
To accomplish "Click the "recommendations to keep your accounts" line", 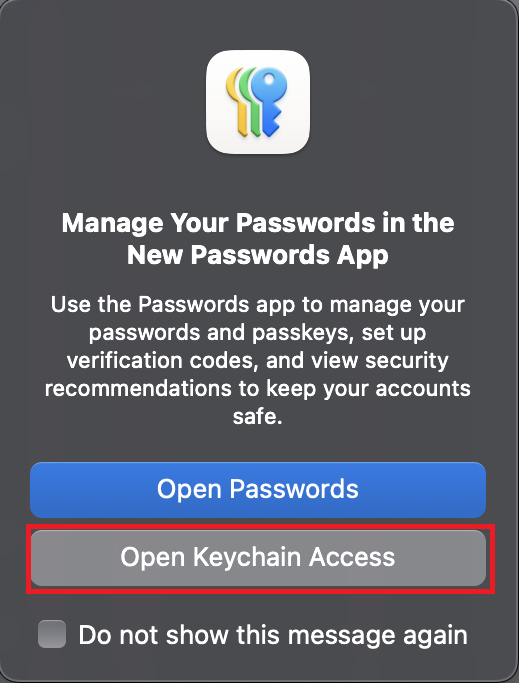I will [258, 389].
